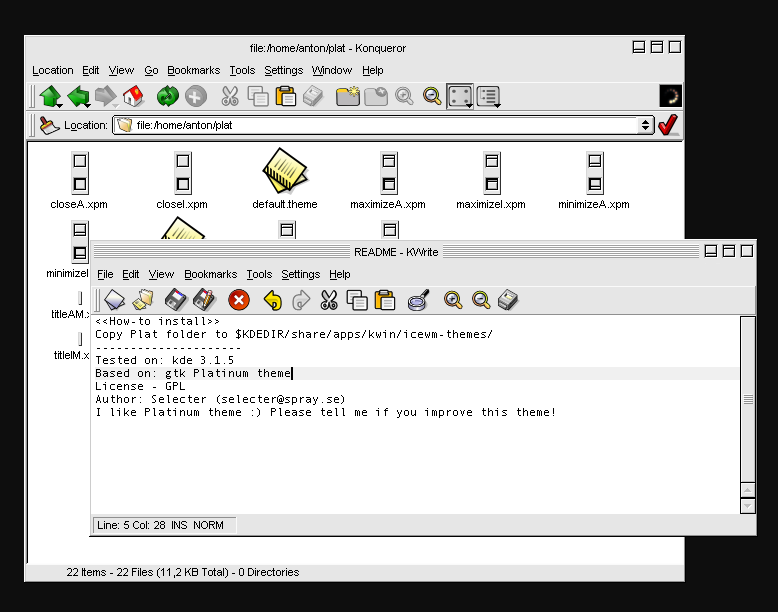Select the minimizeA.xpm file
778x612 pixels.
594,181
